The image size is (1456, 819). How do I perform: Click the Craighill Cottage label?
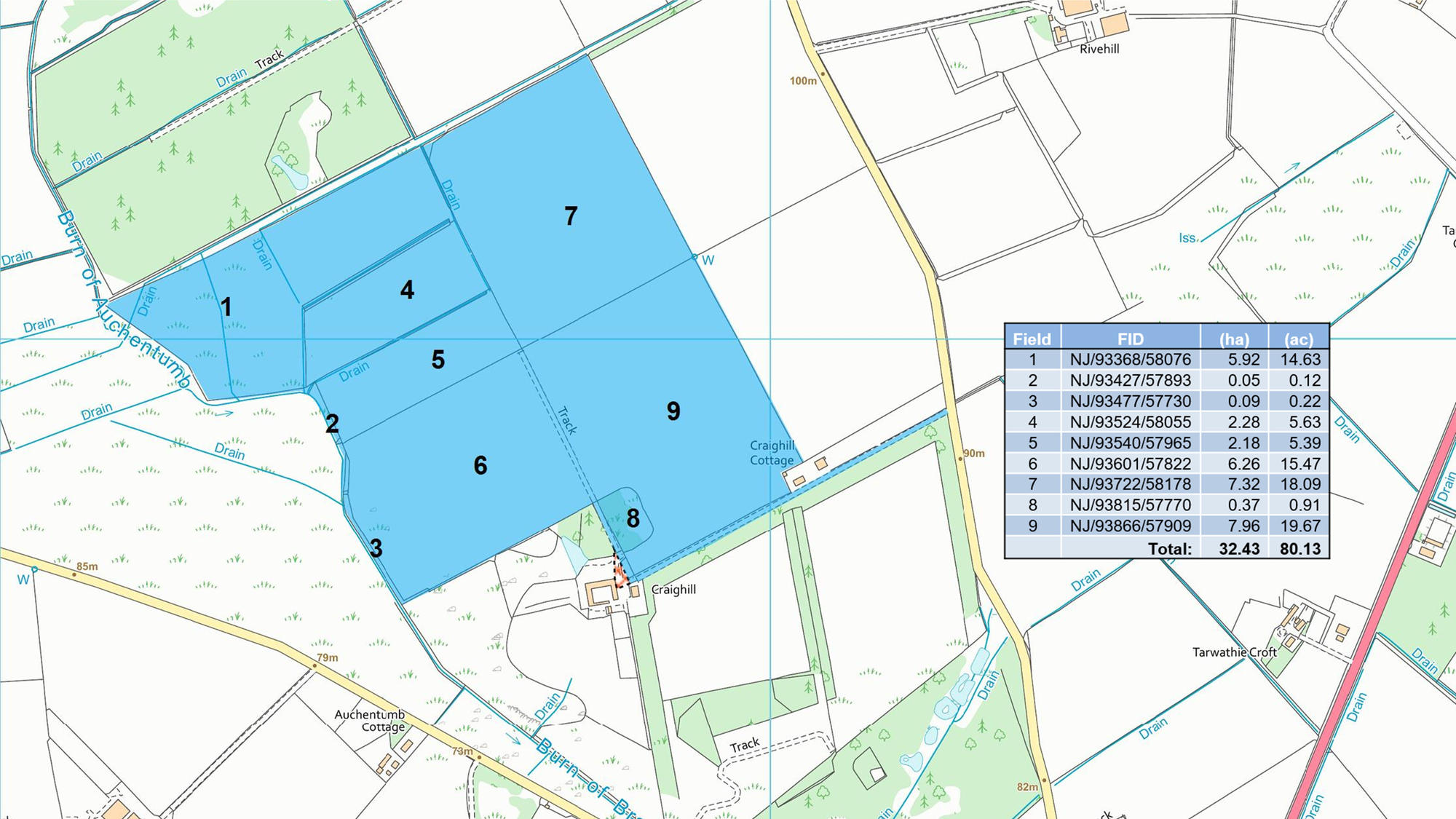click(772, 453)
